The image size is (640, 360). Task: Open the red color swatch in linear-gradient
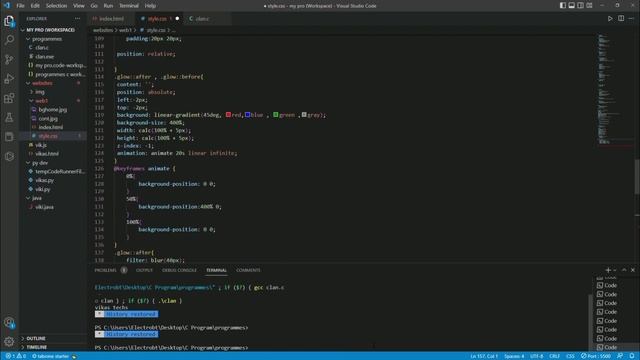[x=228, y=115]
